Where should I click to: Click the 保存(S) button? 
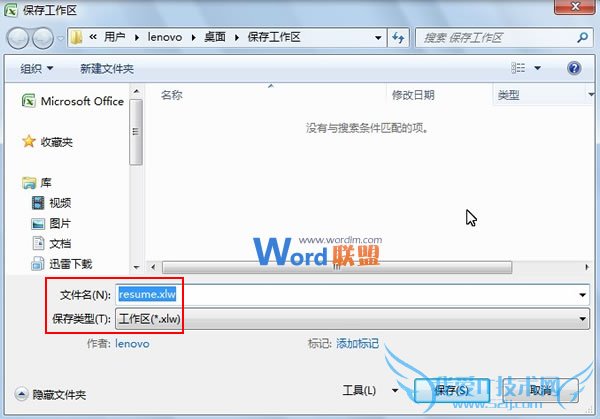click(452, 390)
